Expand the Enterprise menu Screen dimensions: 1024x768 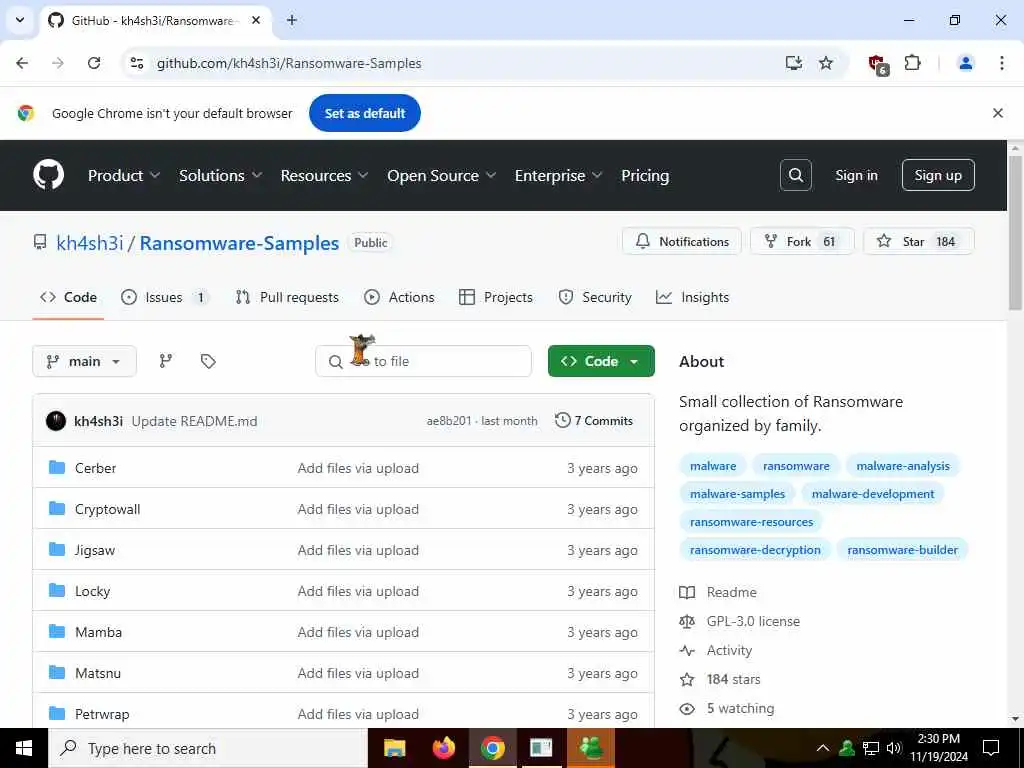(558, 175)
